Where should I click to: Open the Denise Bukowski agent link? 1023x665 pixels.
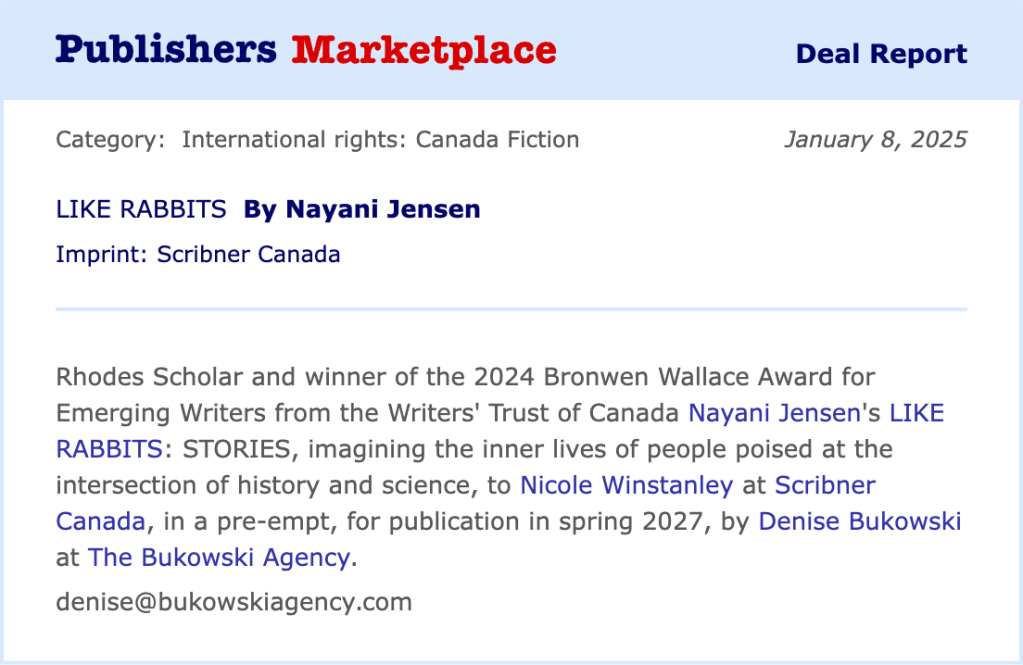click(859, 521)
